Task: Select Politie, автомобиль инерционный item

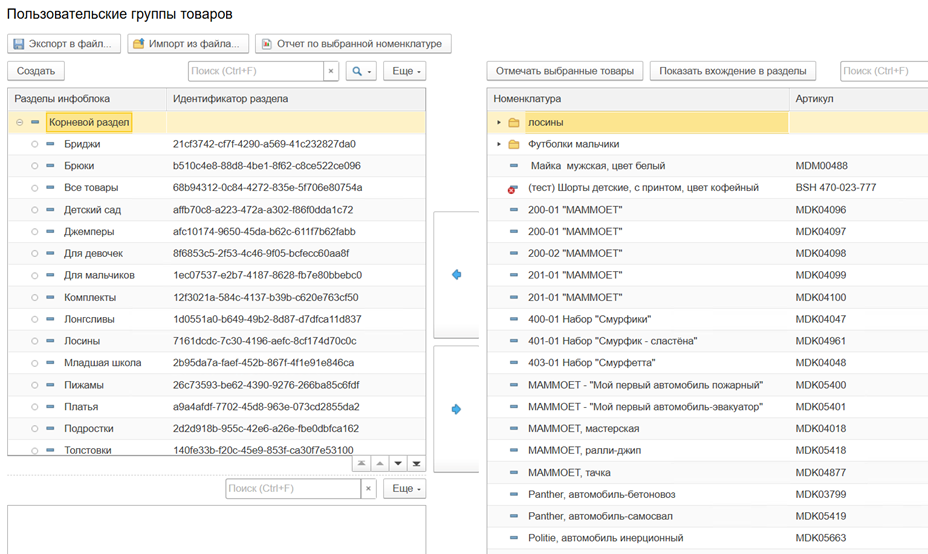Action: tap(605, 539)
